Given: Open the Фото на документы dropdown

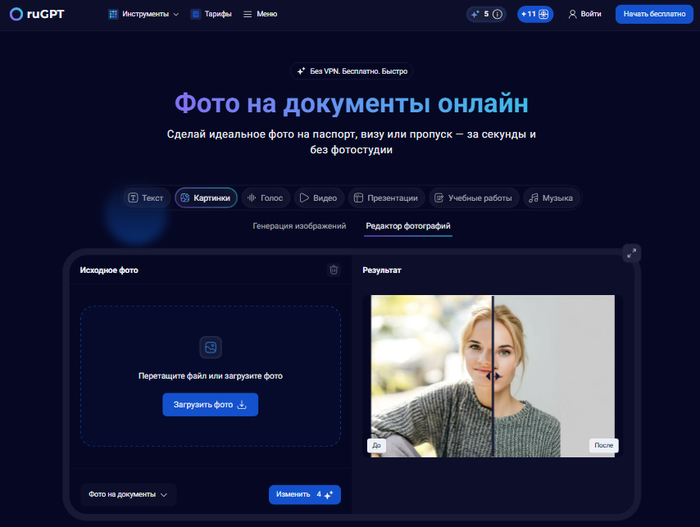Looking at the screenshot, I should [x=128, y=494].
